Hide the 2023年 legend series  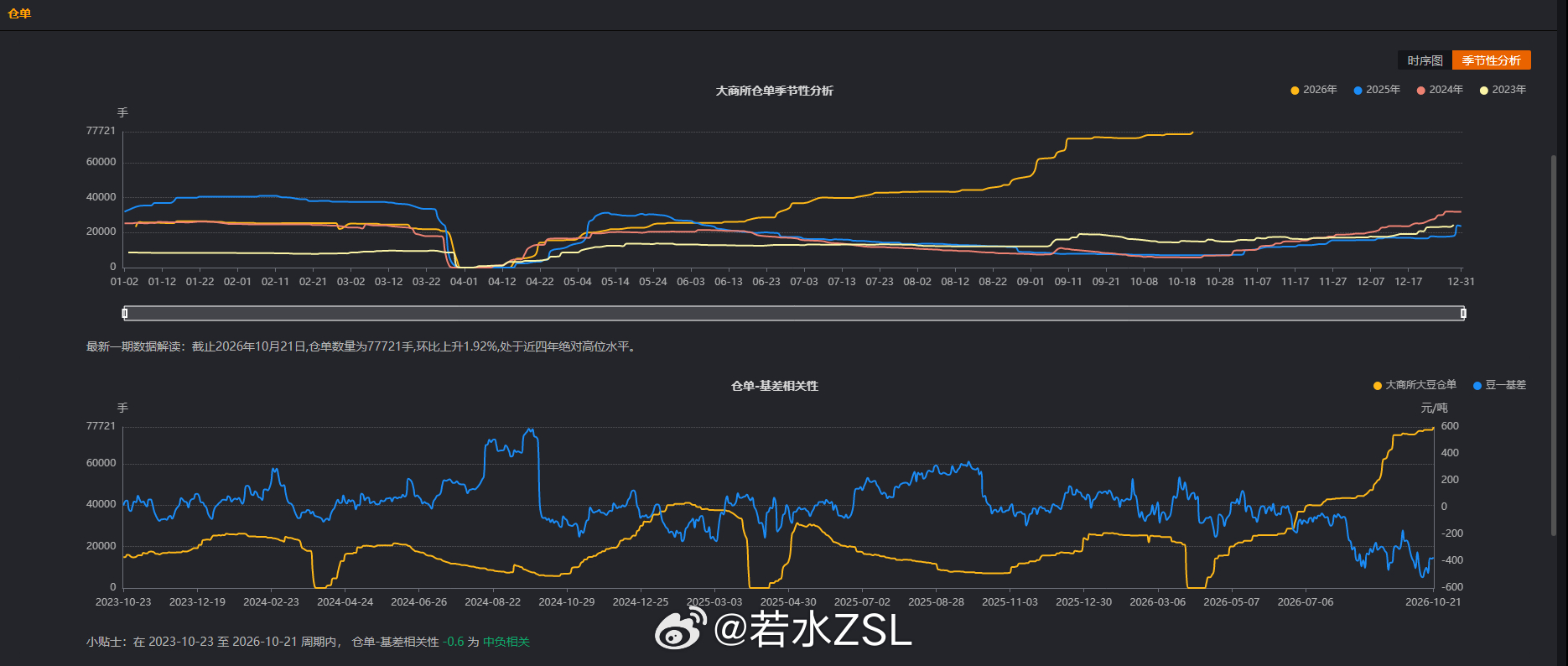pyautogui.click(x=1503, y=90)
